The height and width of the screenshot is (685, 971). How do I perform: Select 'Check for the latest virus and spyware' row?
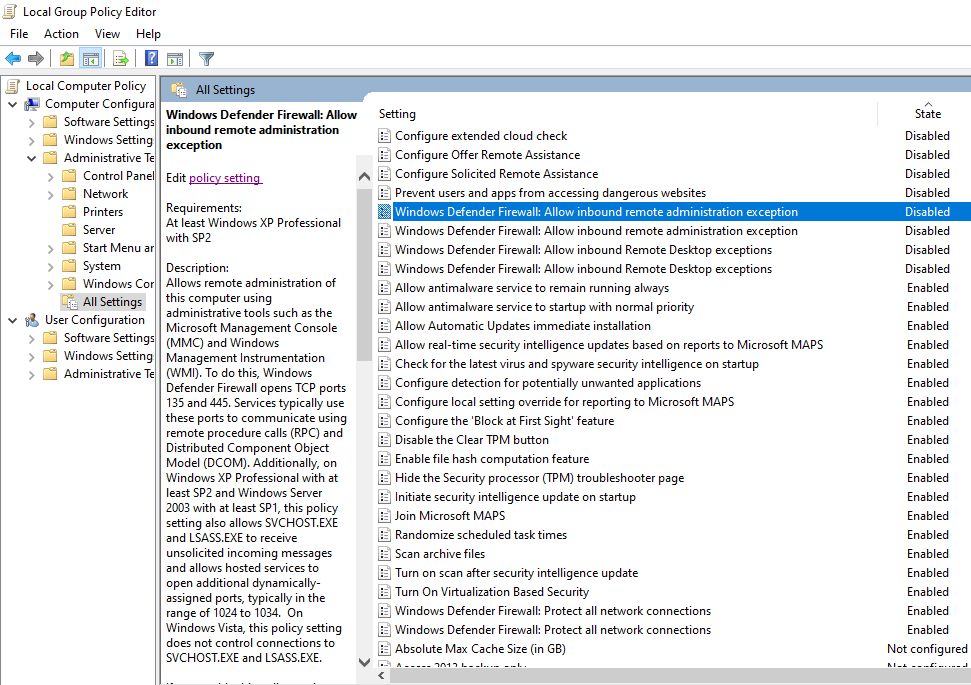673,364
